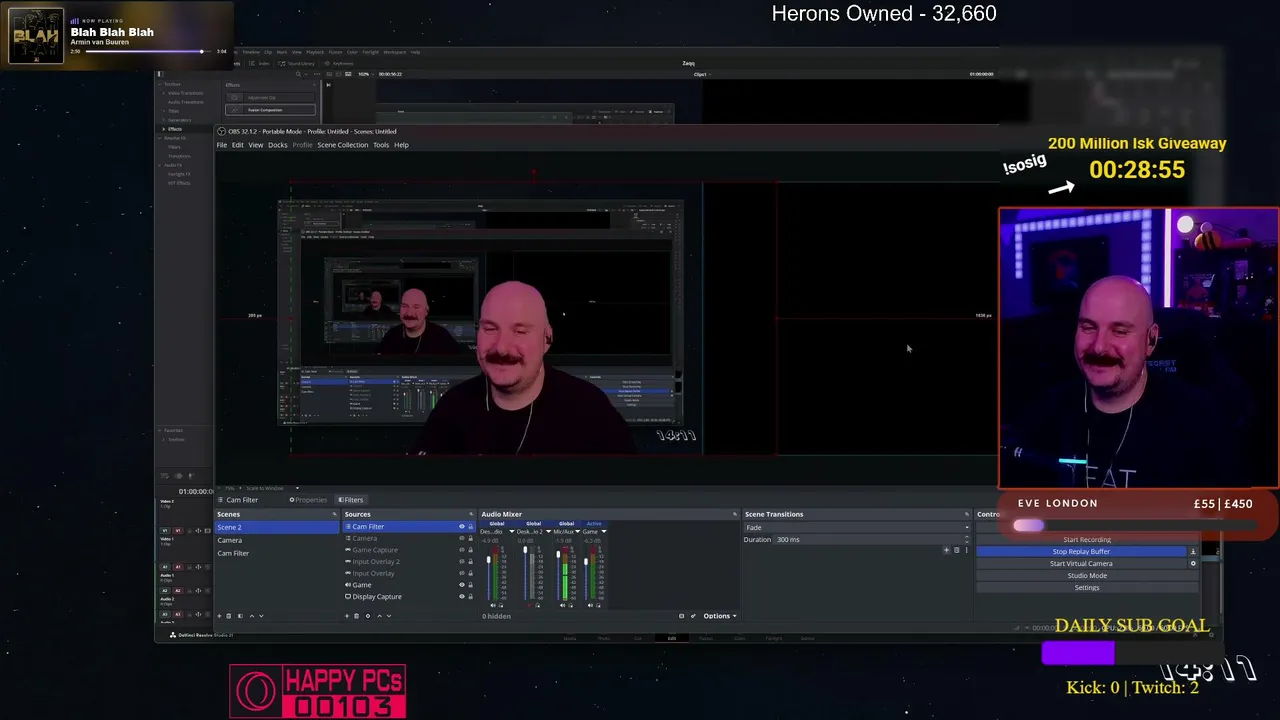
Task: Click Start Recording in Controls
Action: point(1087,540)
